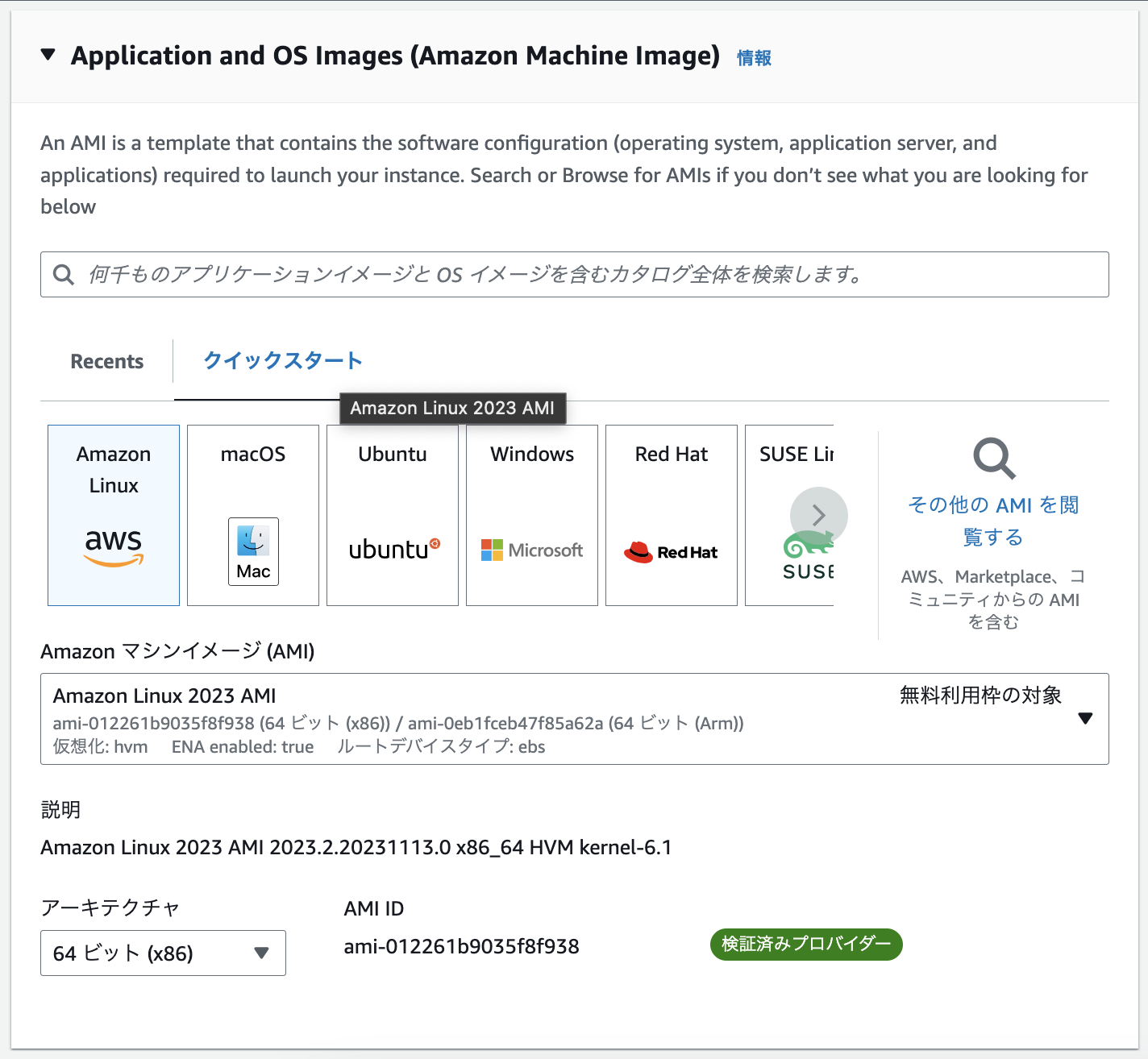Click the Microsoft logo

pyautogui.click(x=532, y=550)
